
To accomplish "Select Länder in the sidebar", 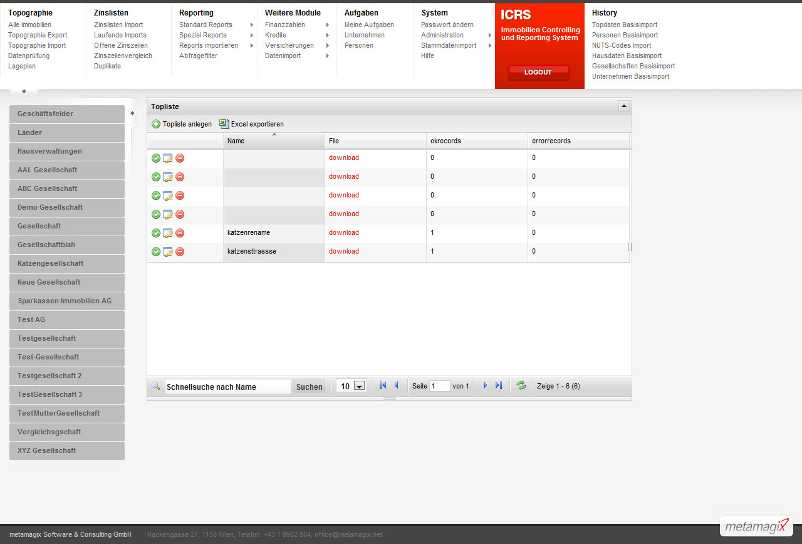I will [66, 132].
